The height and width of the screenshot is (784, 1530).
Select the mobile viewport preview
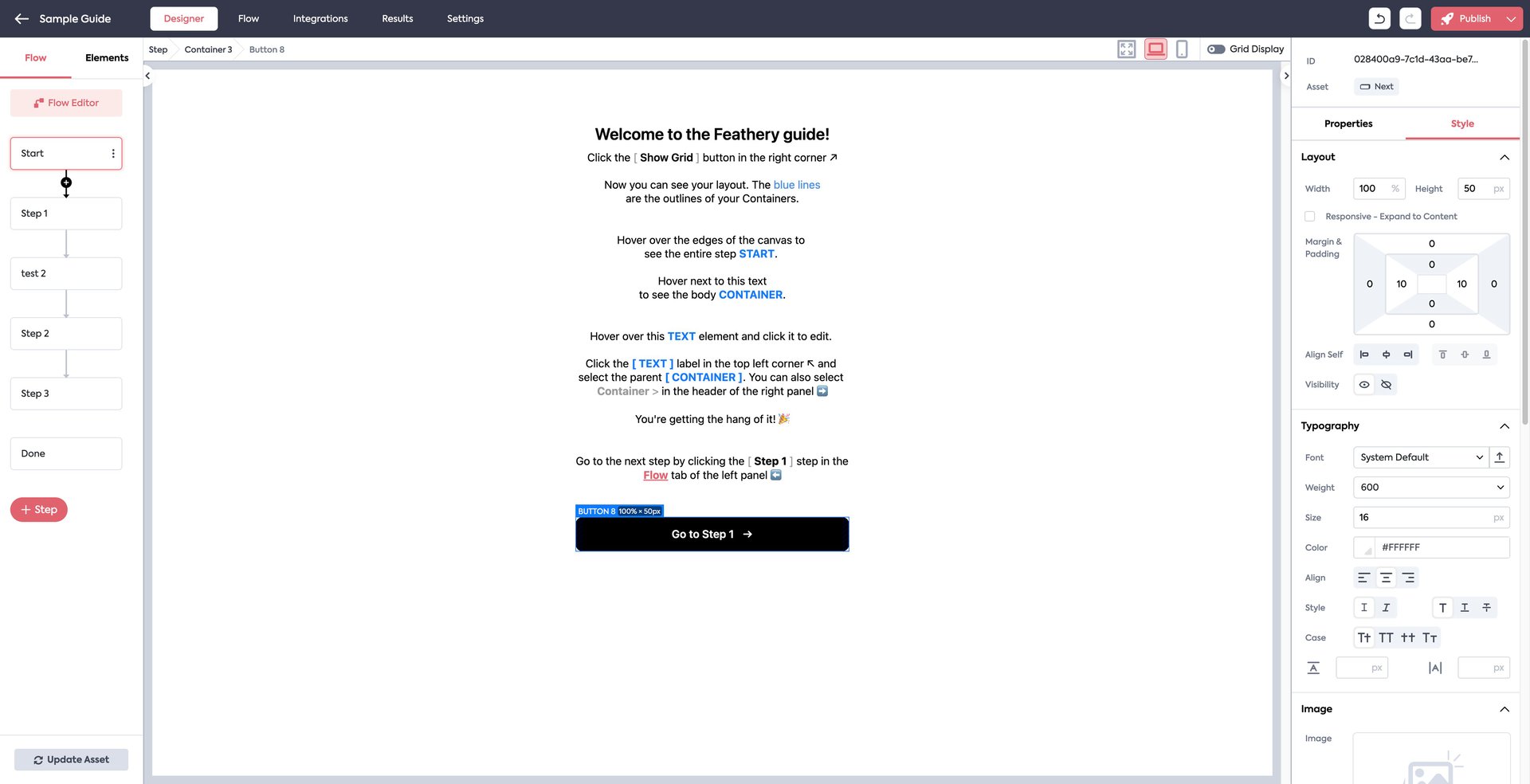(1182, 49)
